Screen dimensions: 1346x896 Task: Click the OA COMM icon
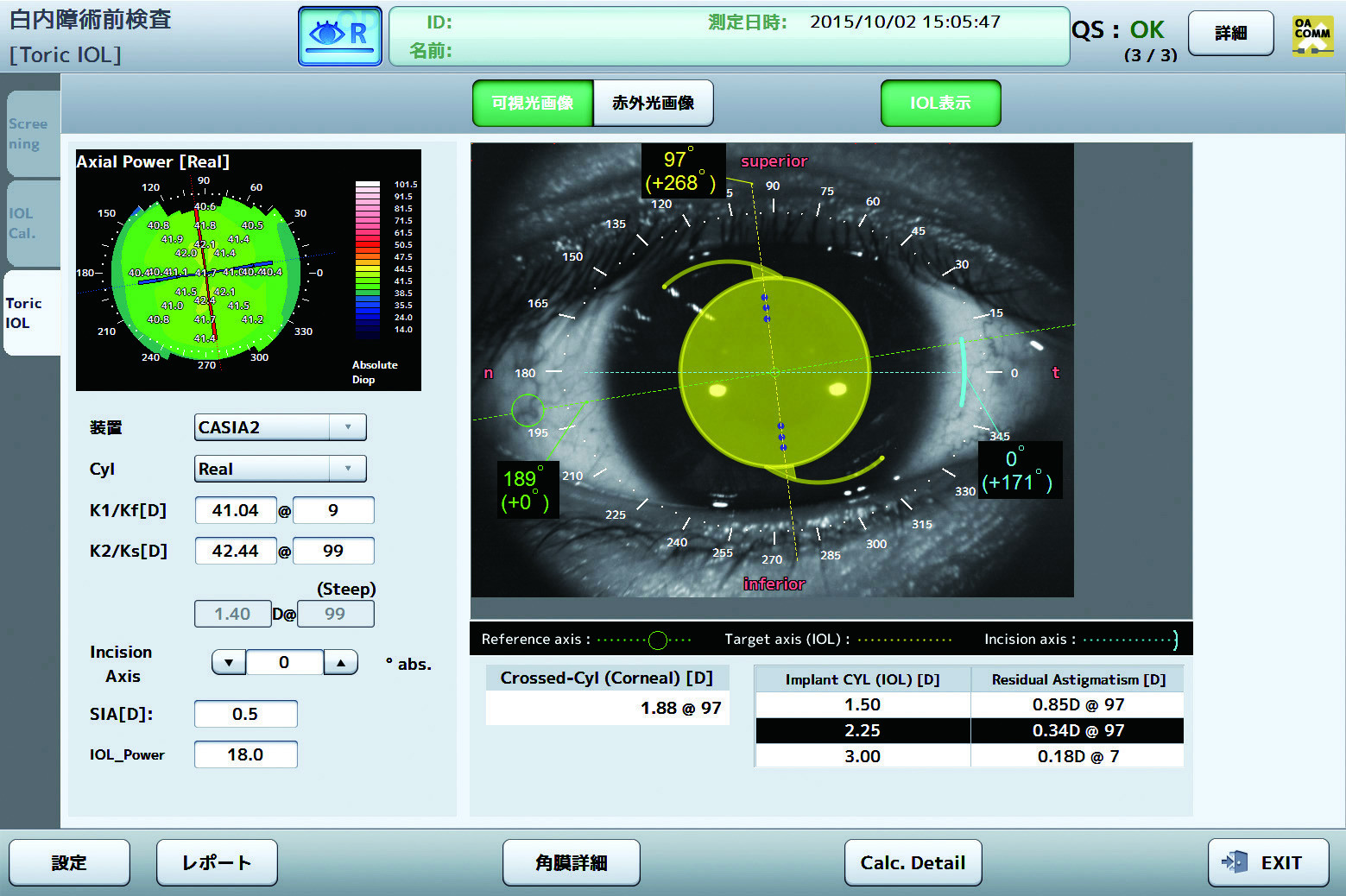click(1311, 35)
